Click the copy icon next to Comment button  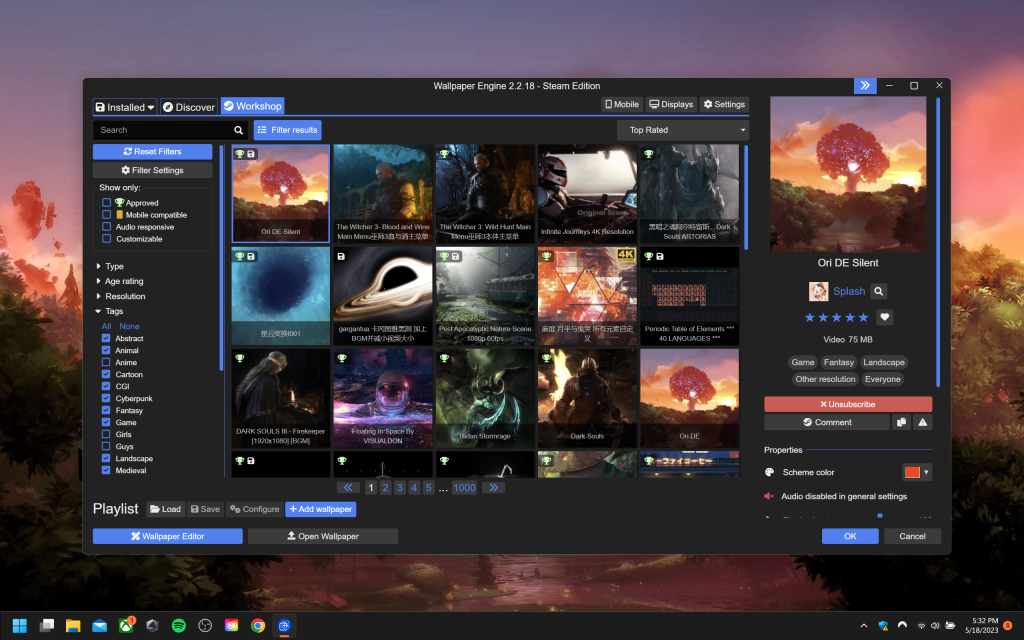(x=901, y=423)
